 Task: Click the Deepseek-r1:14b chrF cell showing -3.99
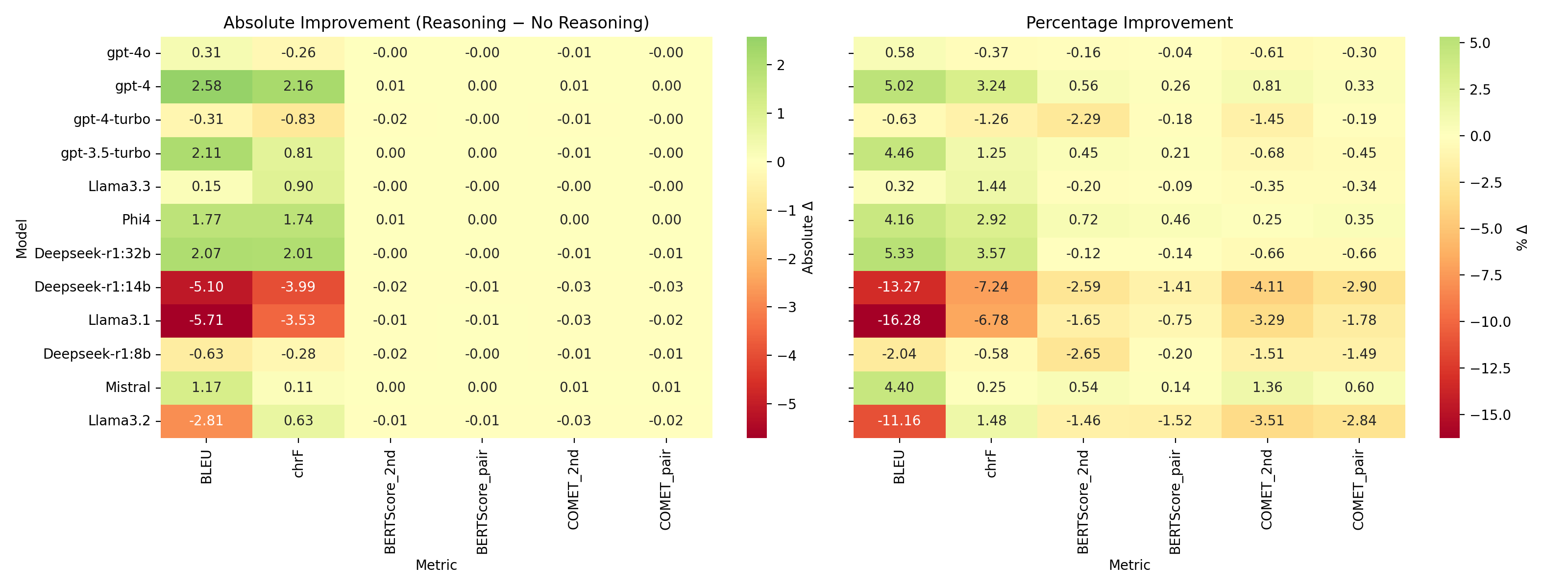[298, 287]
